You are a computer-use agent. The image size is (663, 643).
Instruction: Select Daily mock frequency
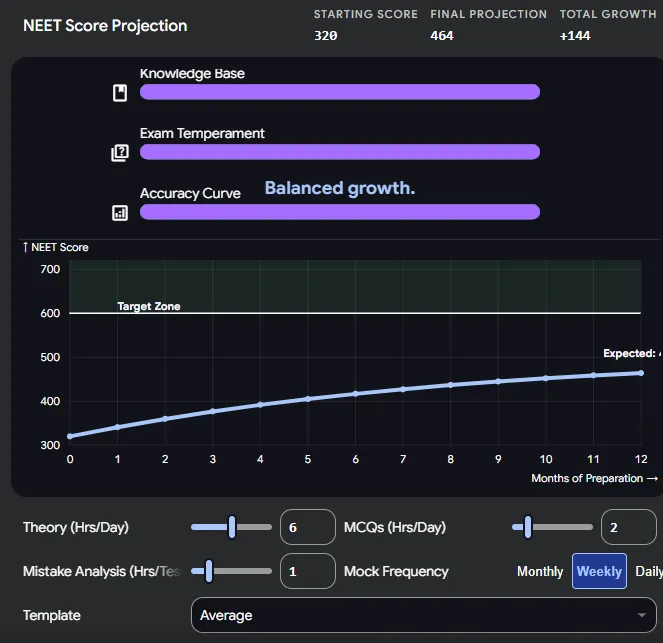pyautogui.click(x=649, y=571)
